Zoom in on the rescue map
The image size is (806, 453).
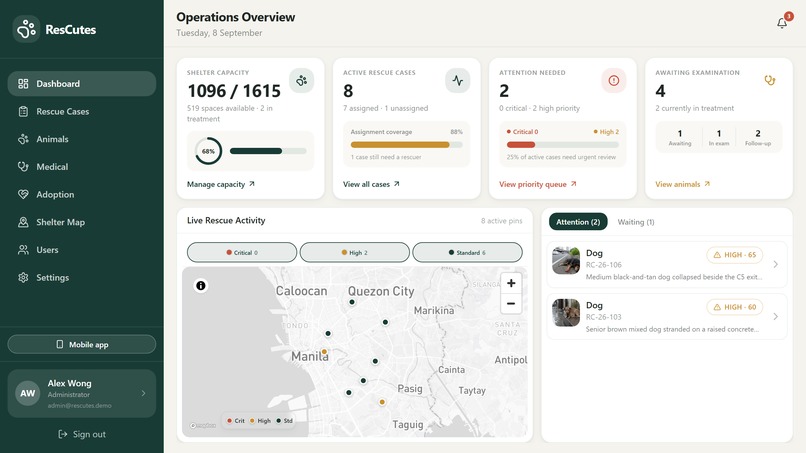pos(511,283)
